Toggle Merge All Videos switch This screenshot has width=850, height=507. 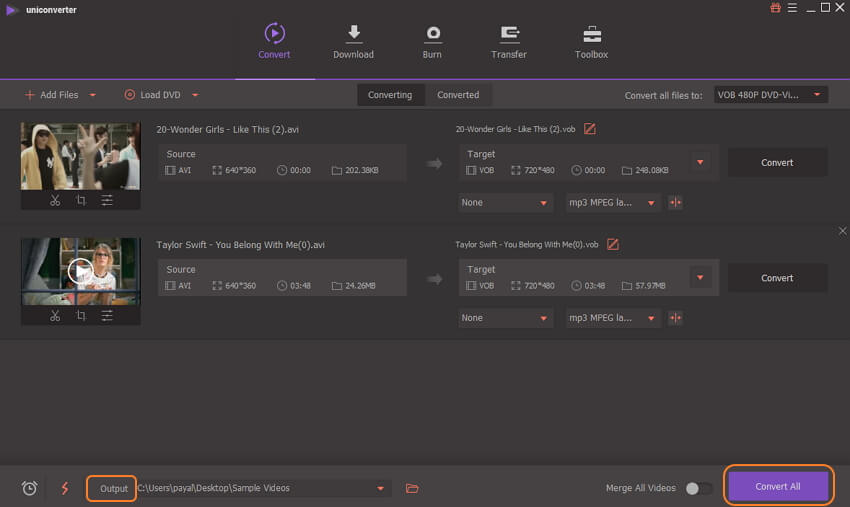click(x=698, y=488)
